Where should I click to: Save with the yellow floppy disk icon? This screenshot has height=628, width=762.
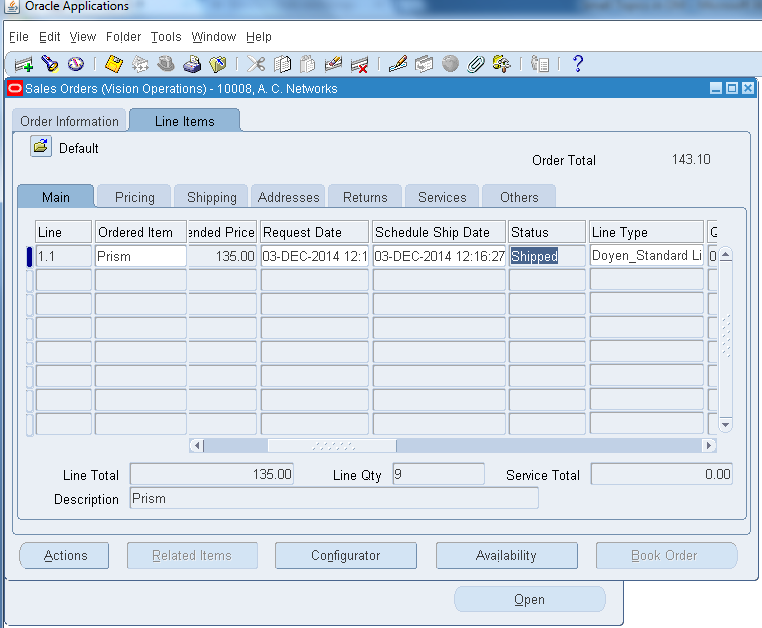(114, 64)
